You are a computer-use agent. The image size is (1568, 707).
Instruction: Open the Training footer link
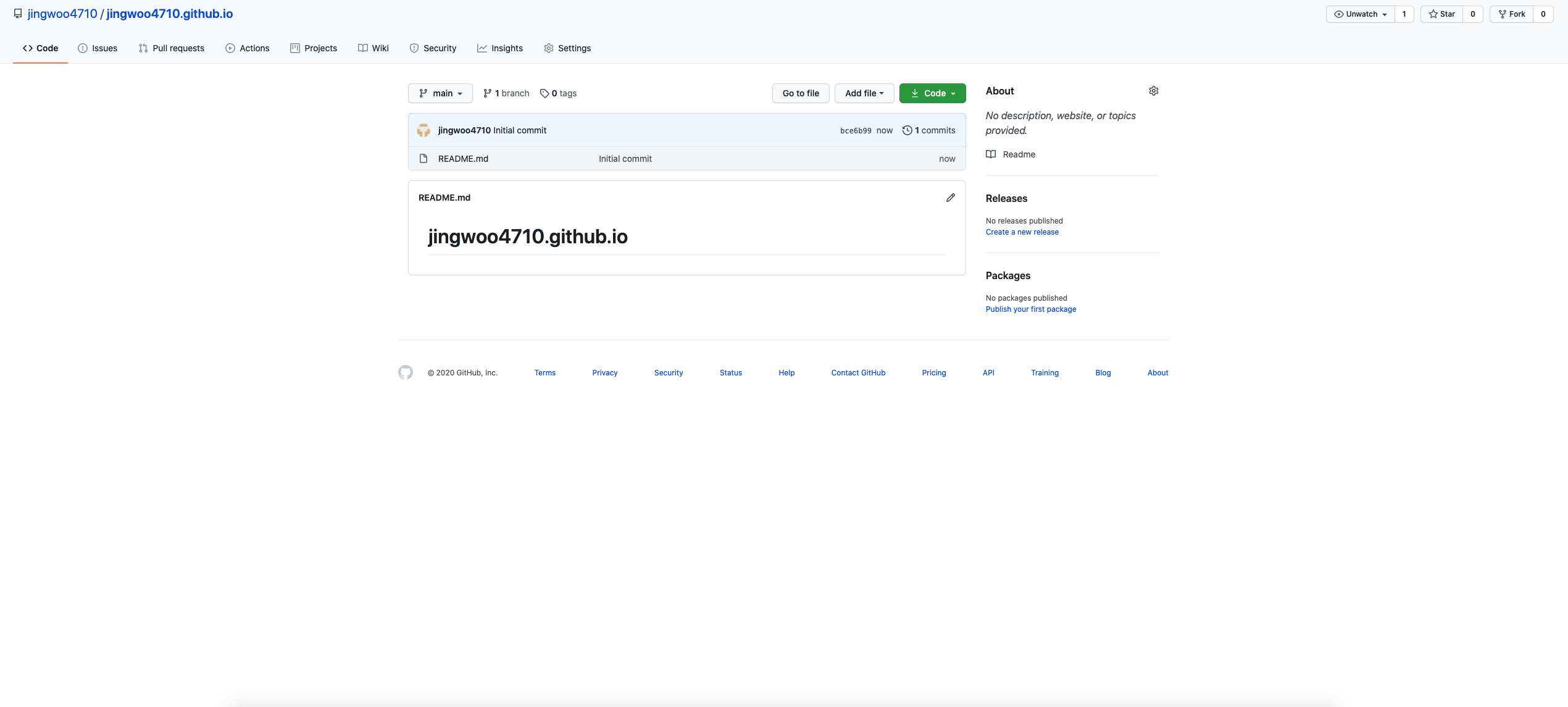(1045, 373)
